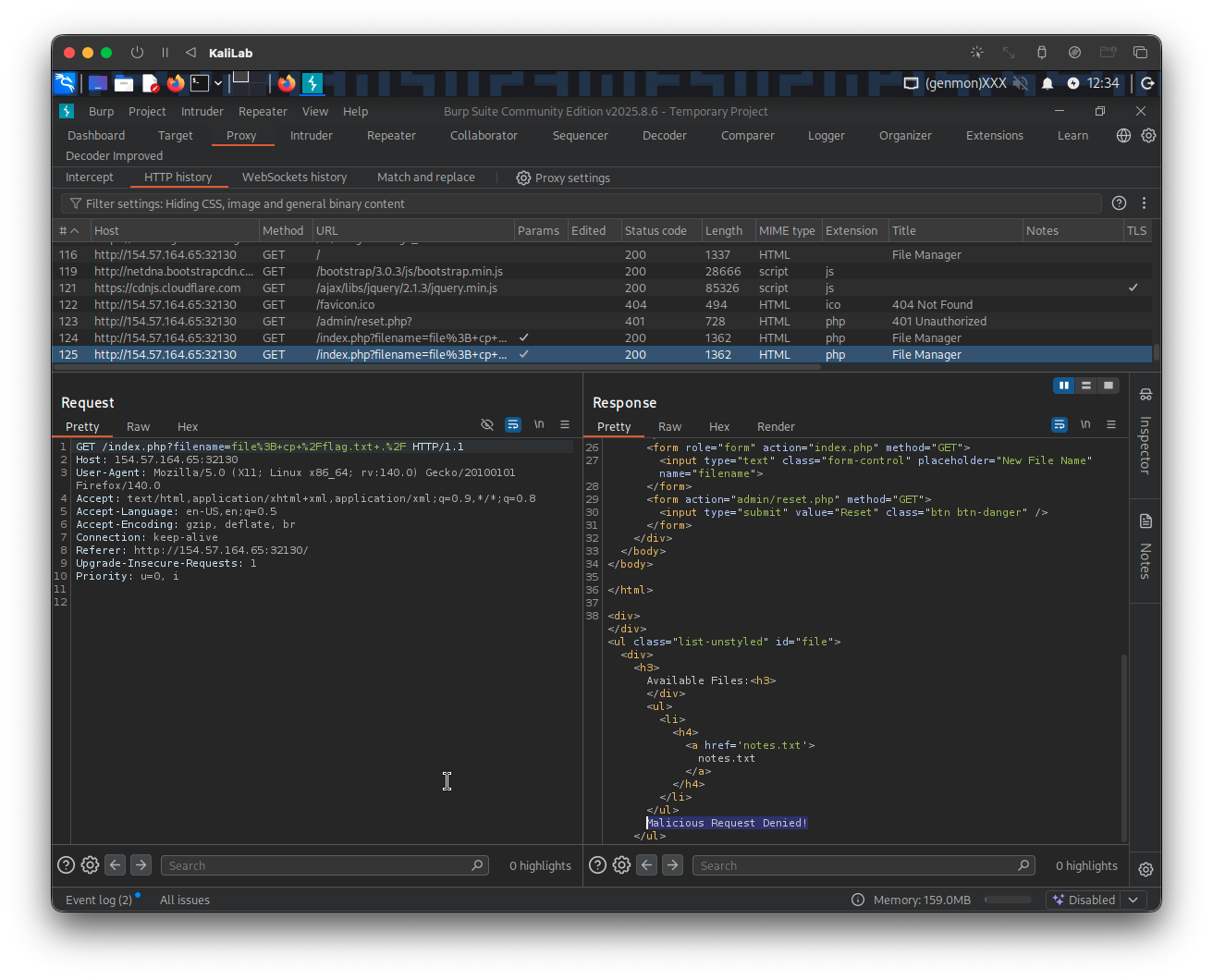The height and width of the screenshot is (980, 1213).
Task: Click the memory usage progress bar
Action: point(1008,900)
